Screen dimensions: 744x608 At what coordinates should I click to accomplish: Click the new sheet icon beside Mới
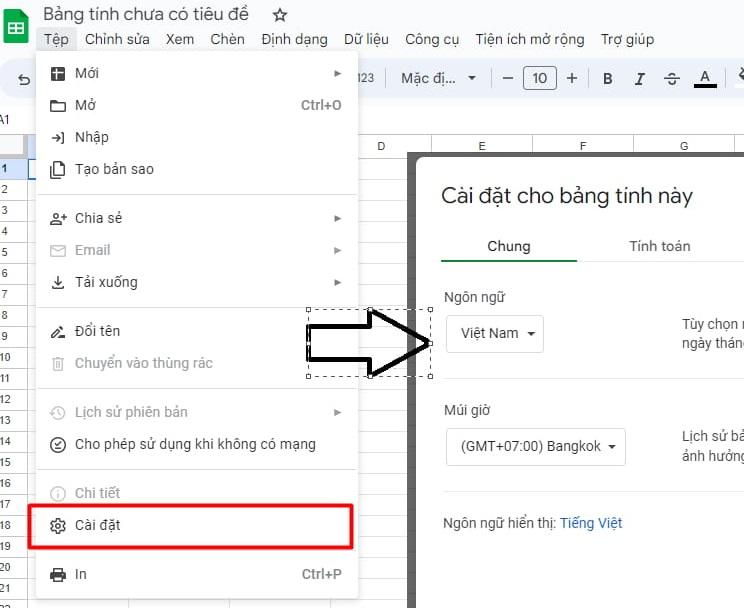pyautogui.click(x=58, y=74)
